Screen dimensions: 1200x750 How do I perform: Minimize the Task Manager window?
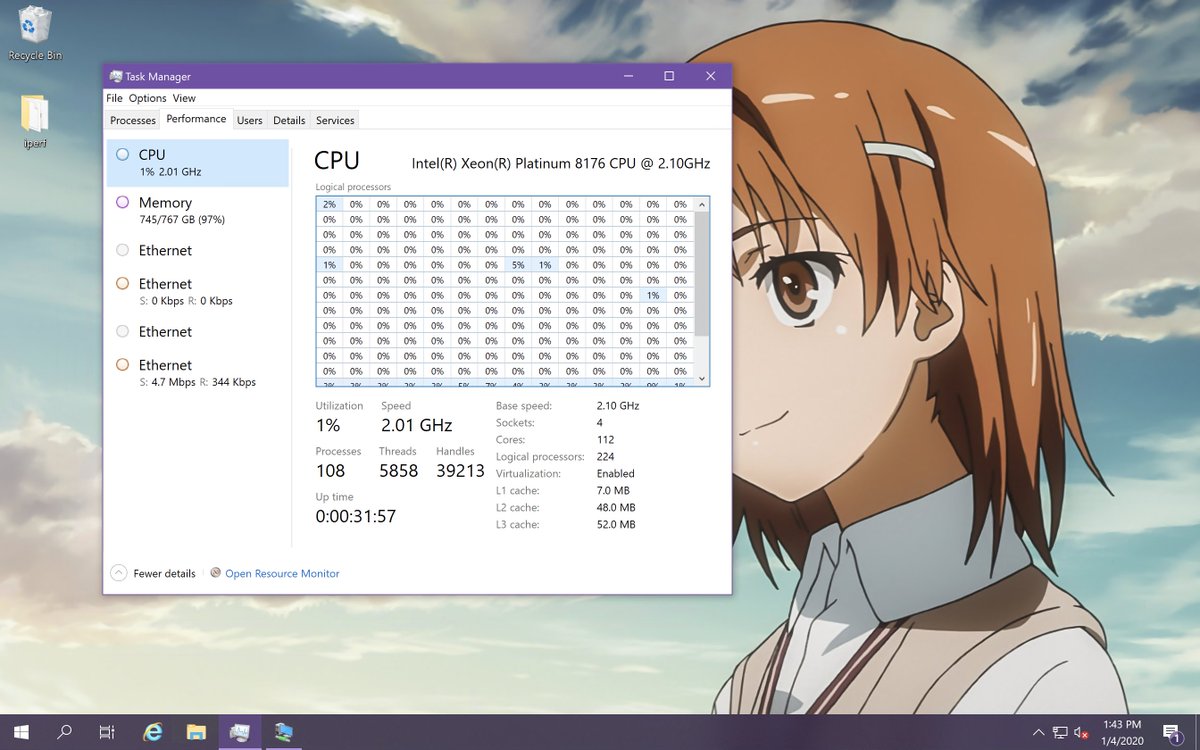(628, 76)
